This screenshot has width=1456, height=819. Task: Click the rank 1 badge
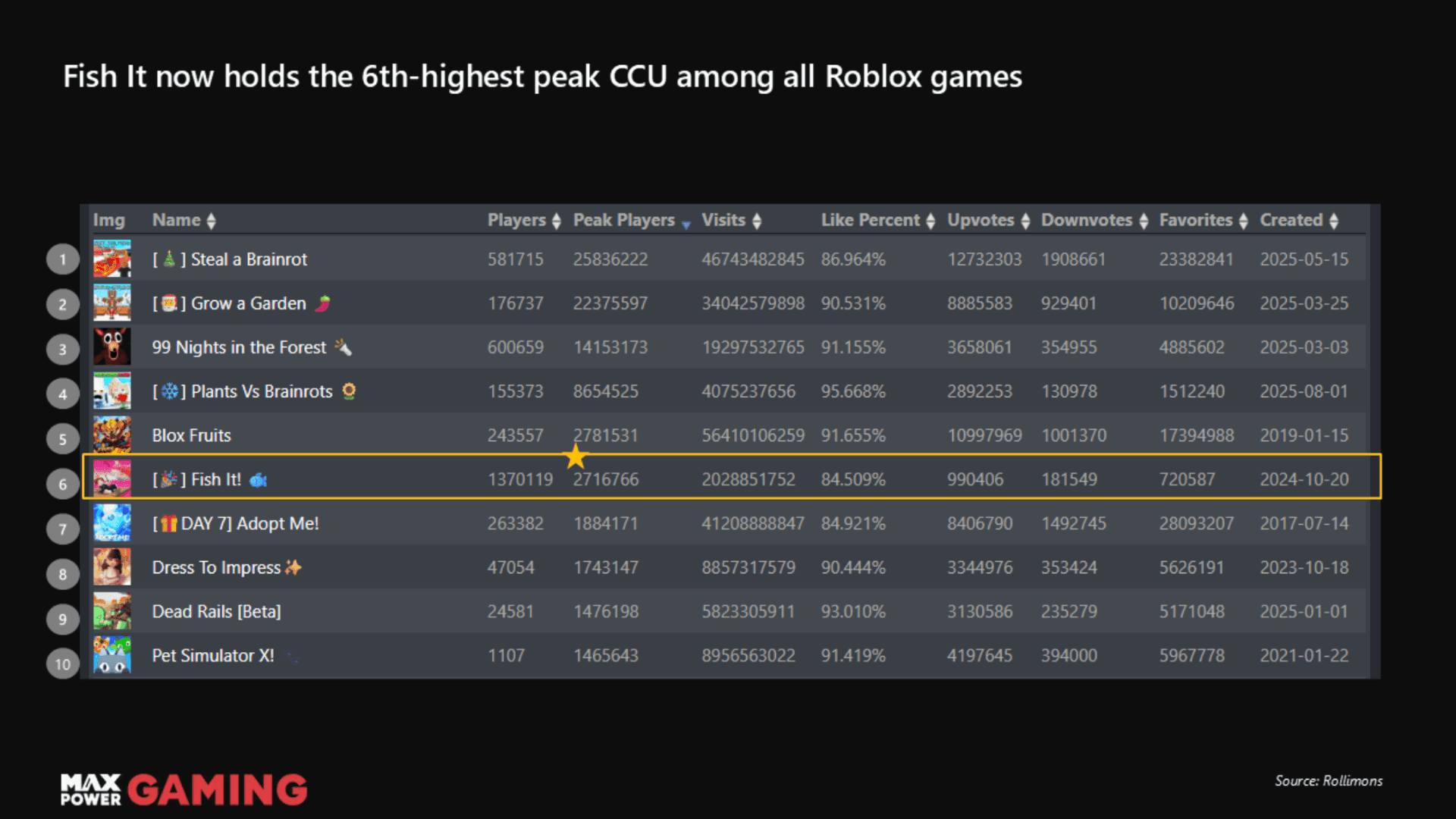pyautogui.click(x=63, y=259)
